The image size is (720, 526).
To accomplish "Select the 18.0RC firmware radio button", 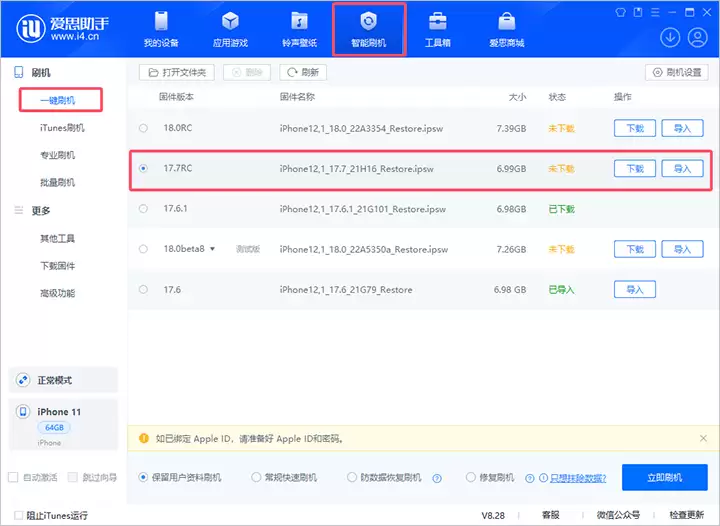I will tap(143, 128).
